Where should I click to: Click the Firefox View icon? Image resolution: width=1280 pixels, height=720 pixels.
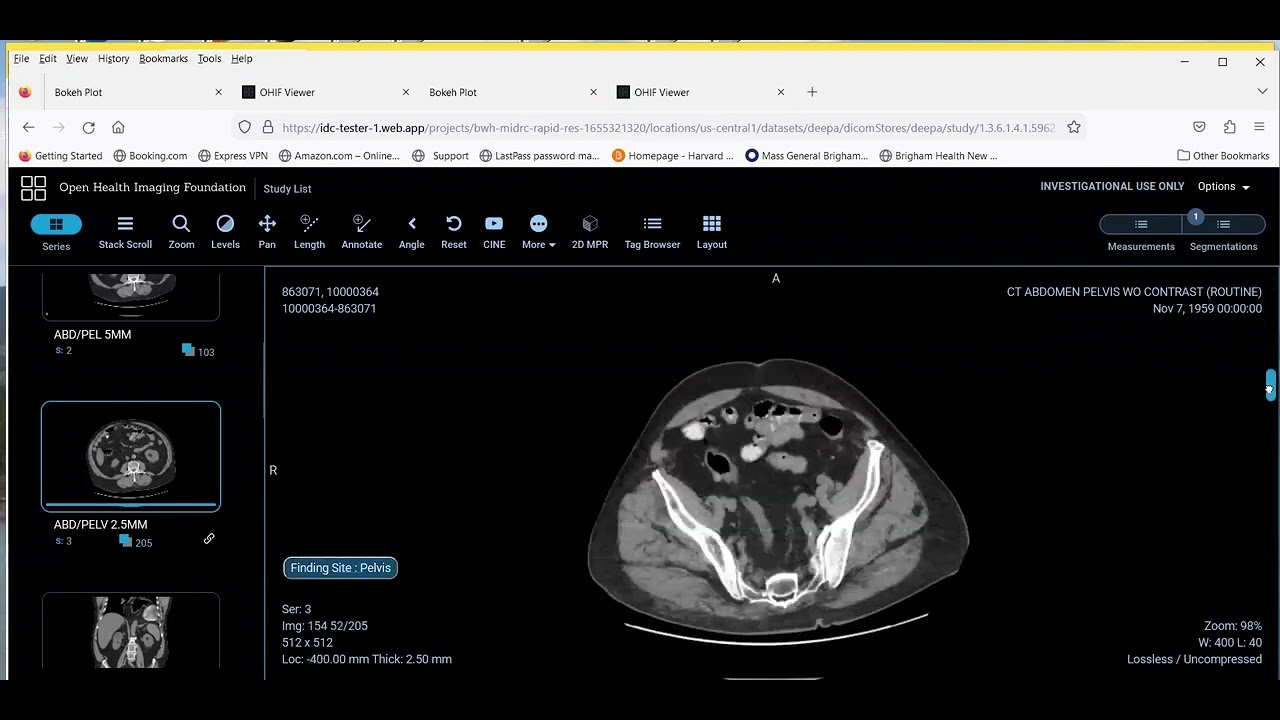(25, 92)
